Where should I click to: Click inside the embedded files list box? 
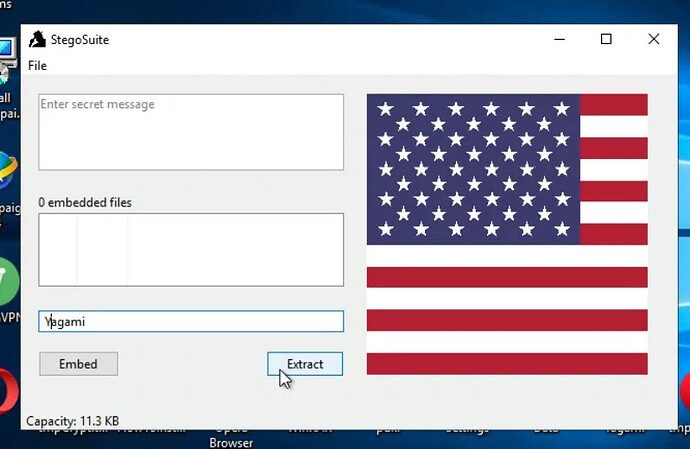click(191, 249)
